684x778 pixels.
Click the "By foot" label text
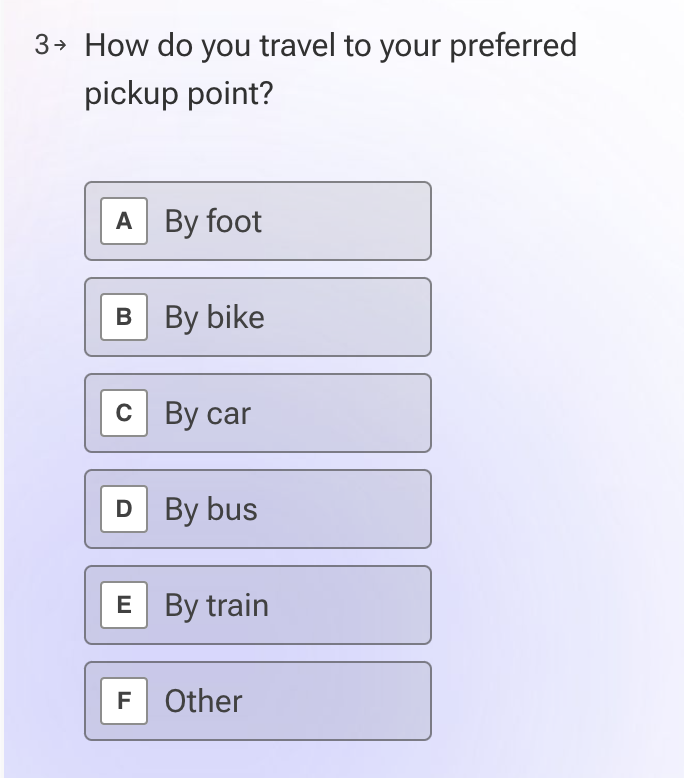tap(213, 222)
